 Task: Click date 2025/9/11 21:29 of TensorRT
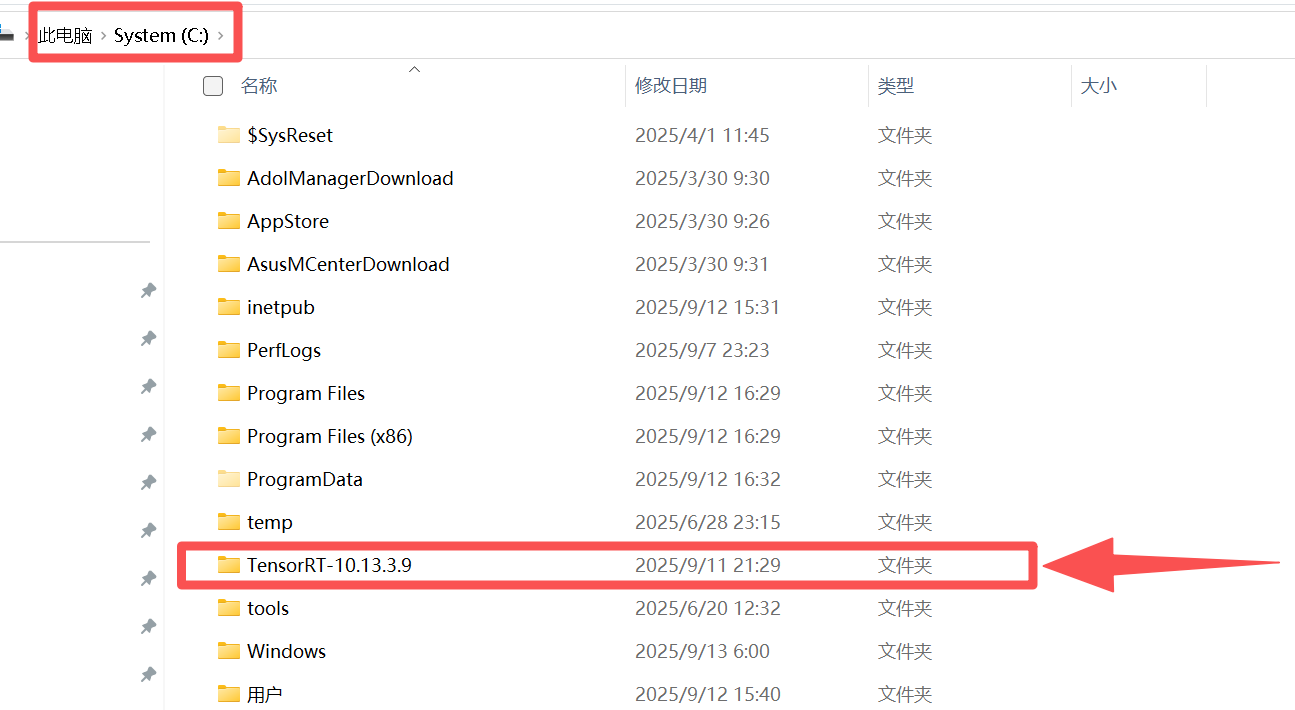[708, 565]
